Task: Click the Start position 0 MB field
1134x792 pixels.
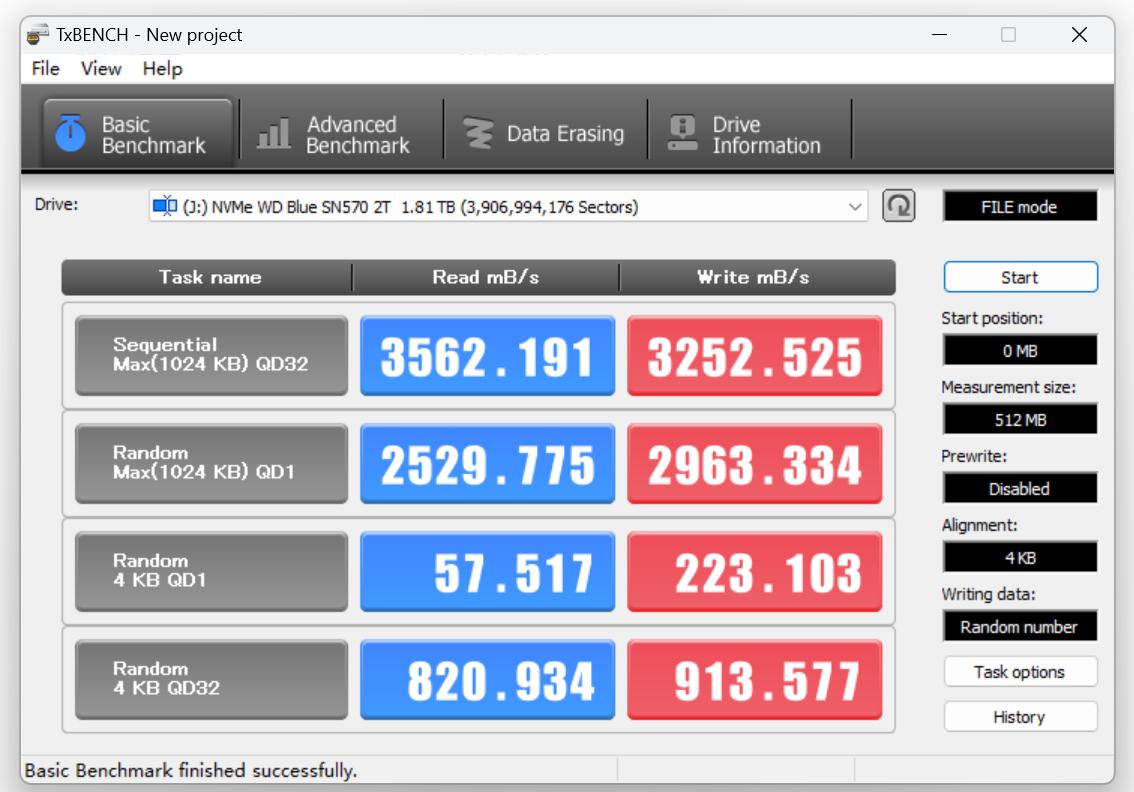Action: tap(1020, 350)
